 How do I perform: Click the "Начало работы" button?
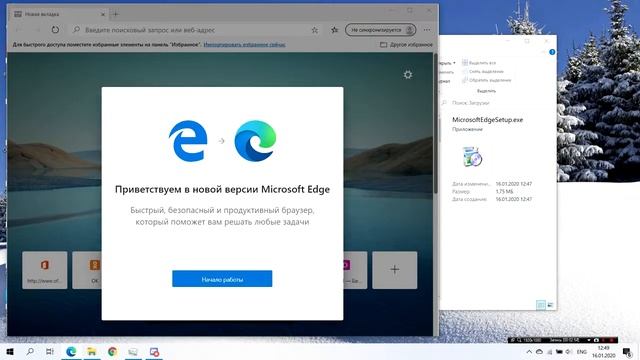click(222, 279)
